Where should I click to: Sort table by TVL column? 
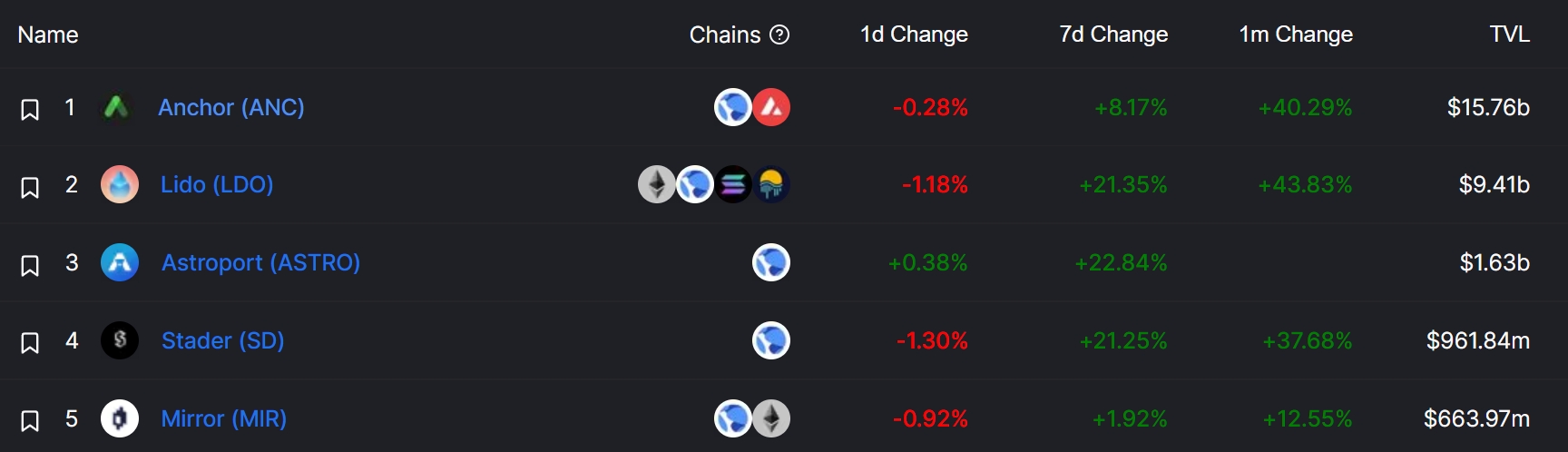[1510, 34]
